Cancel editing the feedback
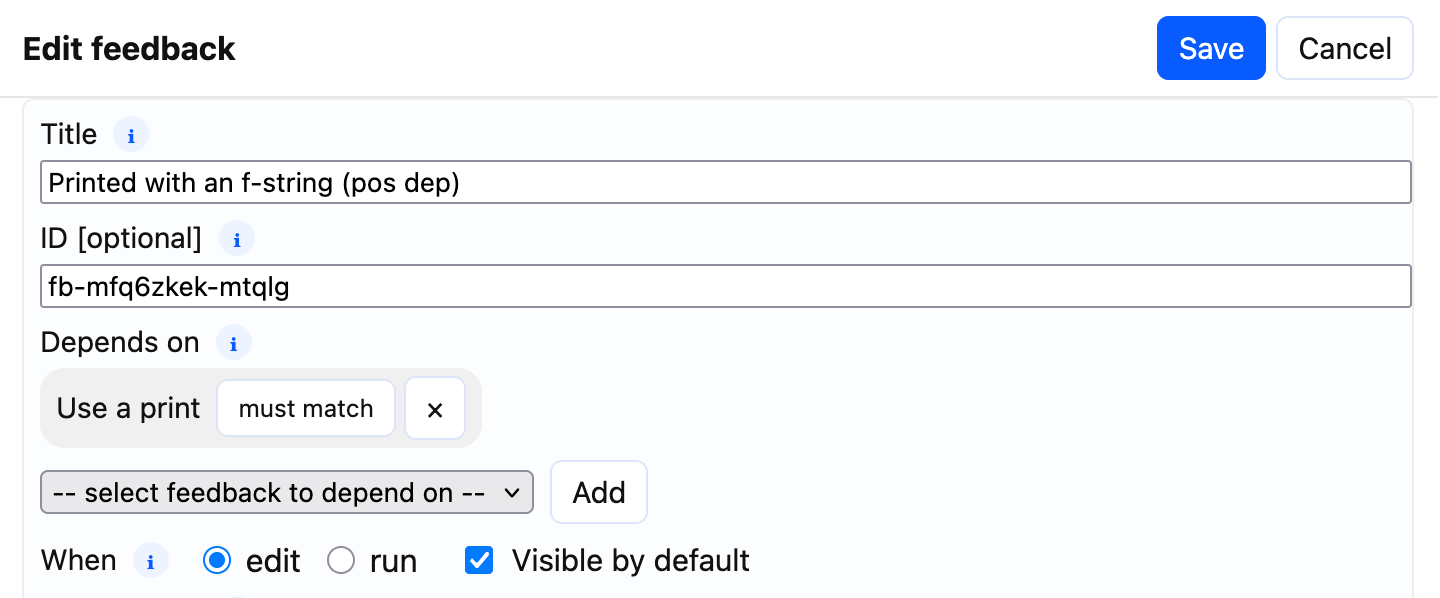Screen dimensions: 1440x598 [1344, 48]
